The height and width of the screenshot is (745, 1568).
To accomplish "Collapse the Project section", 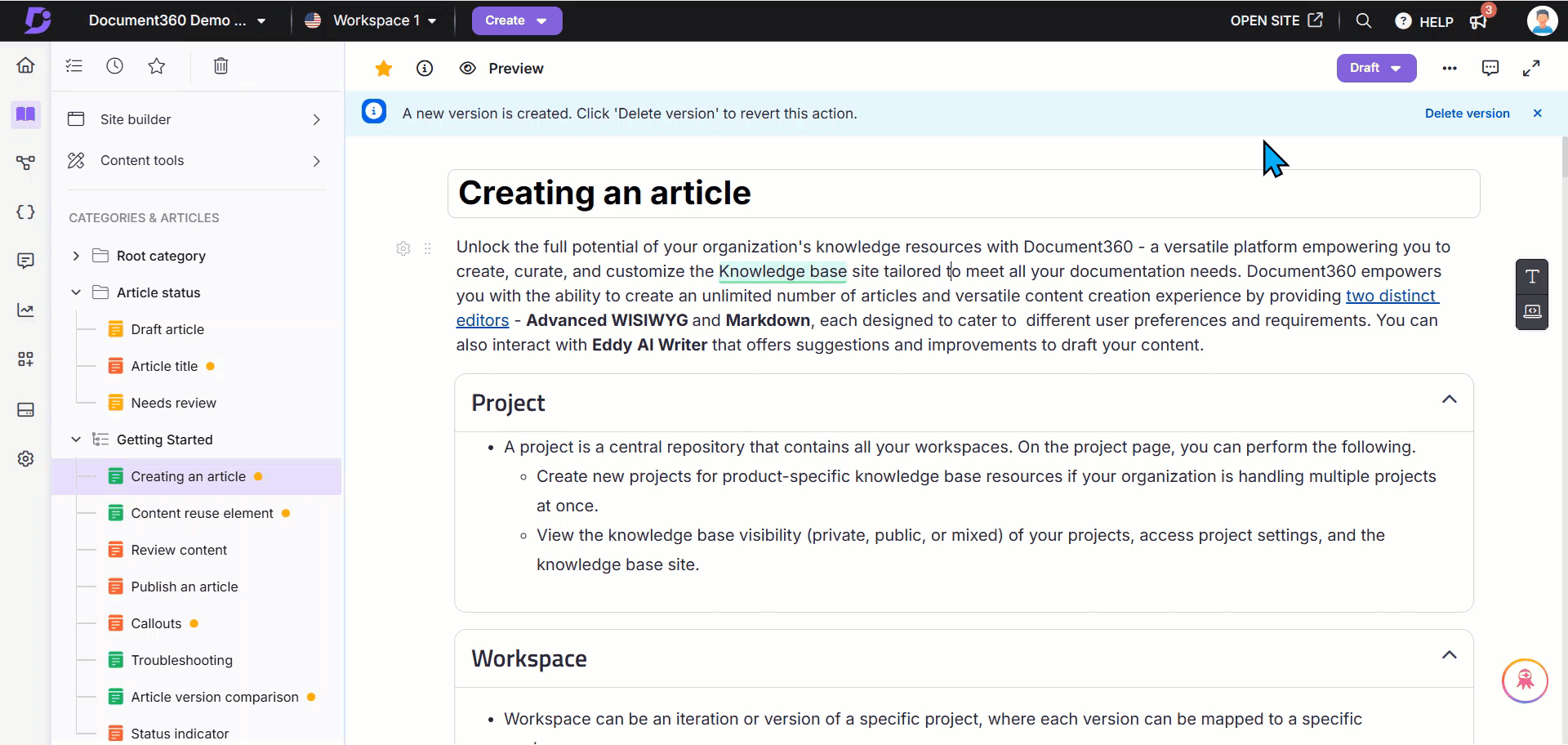I will 1449,399.
